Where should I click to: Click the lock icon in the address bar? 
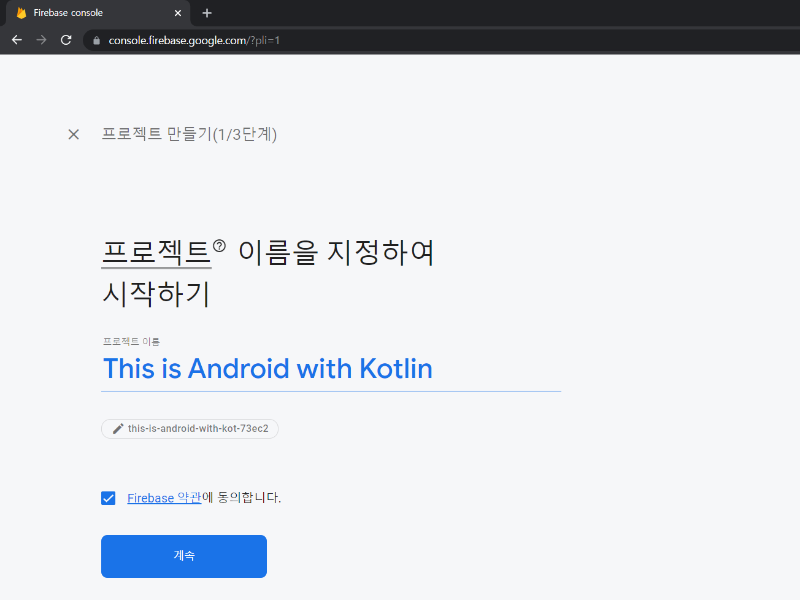pyautogui.click(x=96, y=40)
